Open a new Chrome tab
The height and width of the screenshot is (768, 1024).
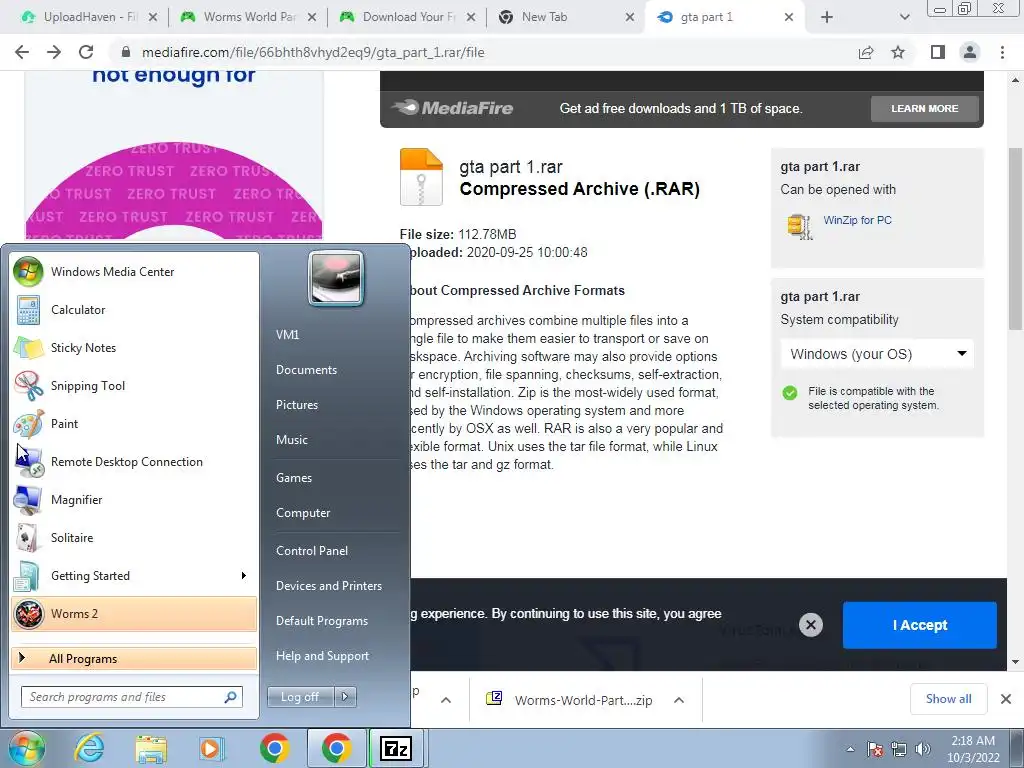[x=827, y=17]
